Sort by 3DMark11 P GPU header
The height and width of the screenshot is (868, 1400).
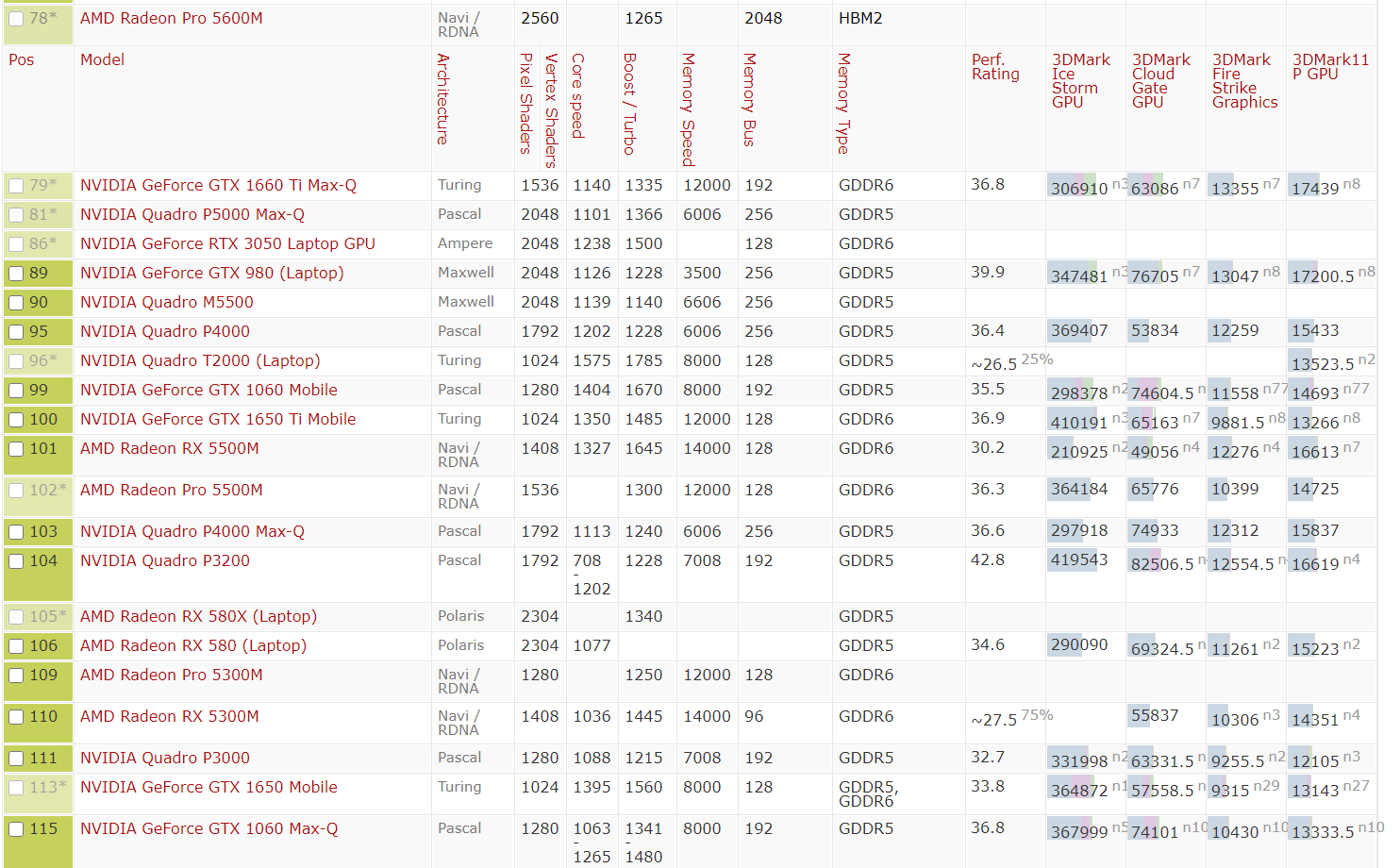pyautogui.click(x=1330, y=67)
